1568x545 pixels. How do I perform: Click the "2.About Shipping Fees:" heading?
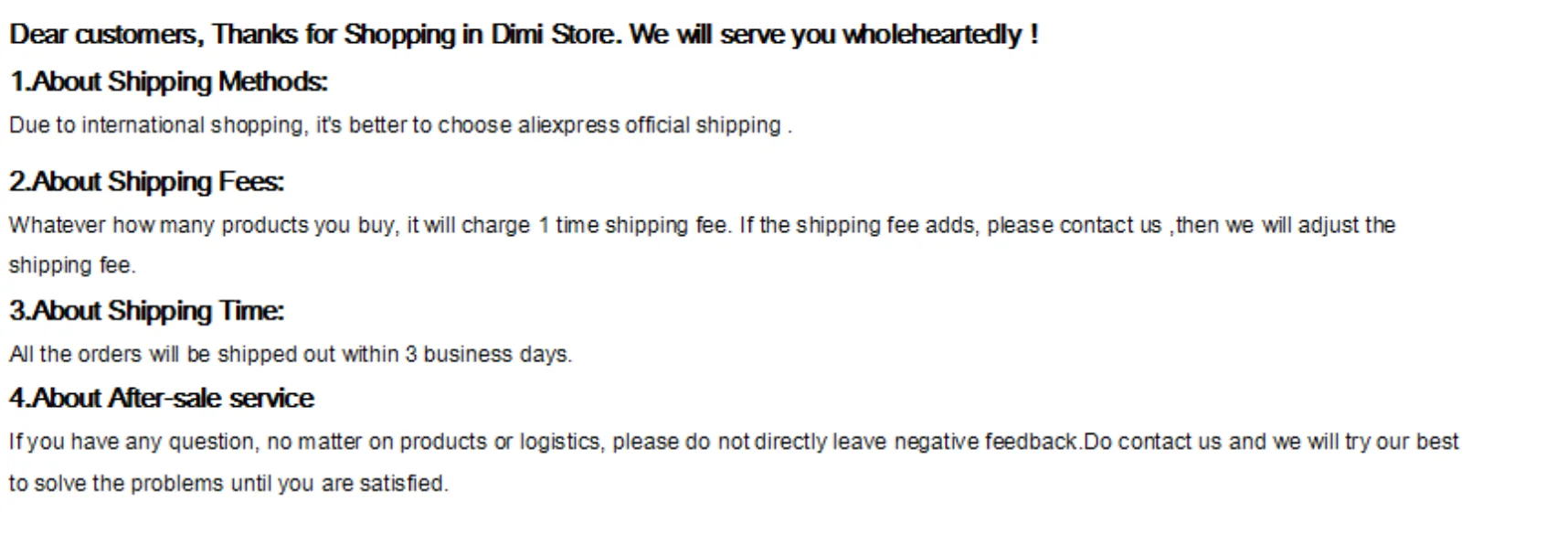click(x=146, y=181)
